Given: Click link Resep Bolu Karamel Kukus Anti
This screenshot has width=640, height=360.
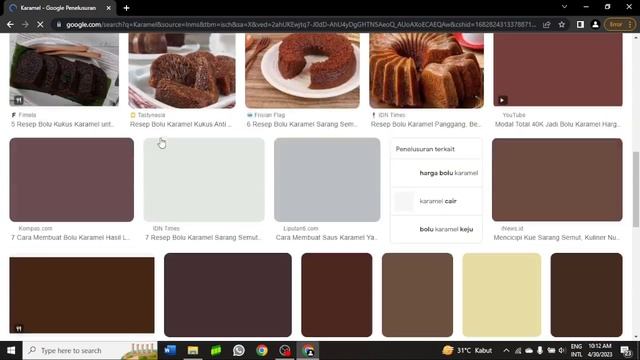Looking at the screenshot, I should (x=181, y=124).
